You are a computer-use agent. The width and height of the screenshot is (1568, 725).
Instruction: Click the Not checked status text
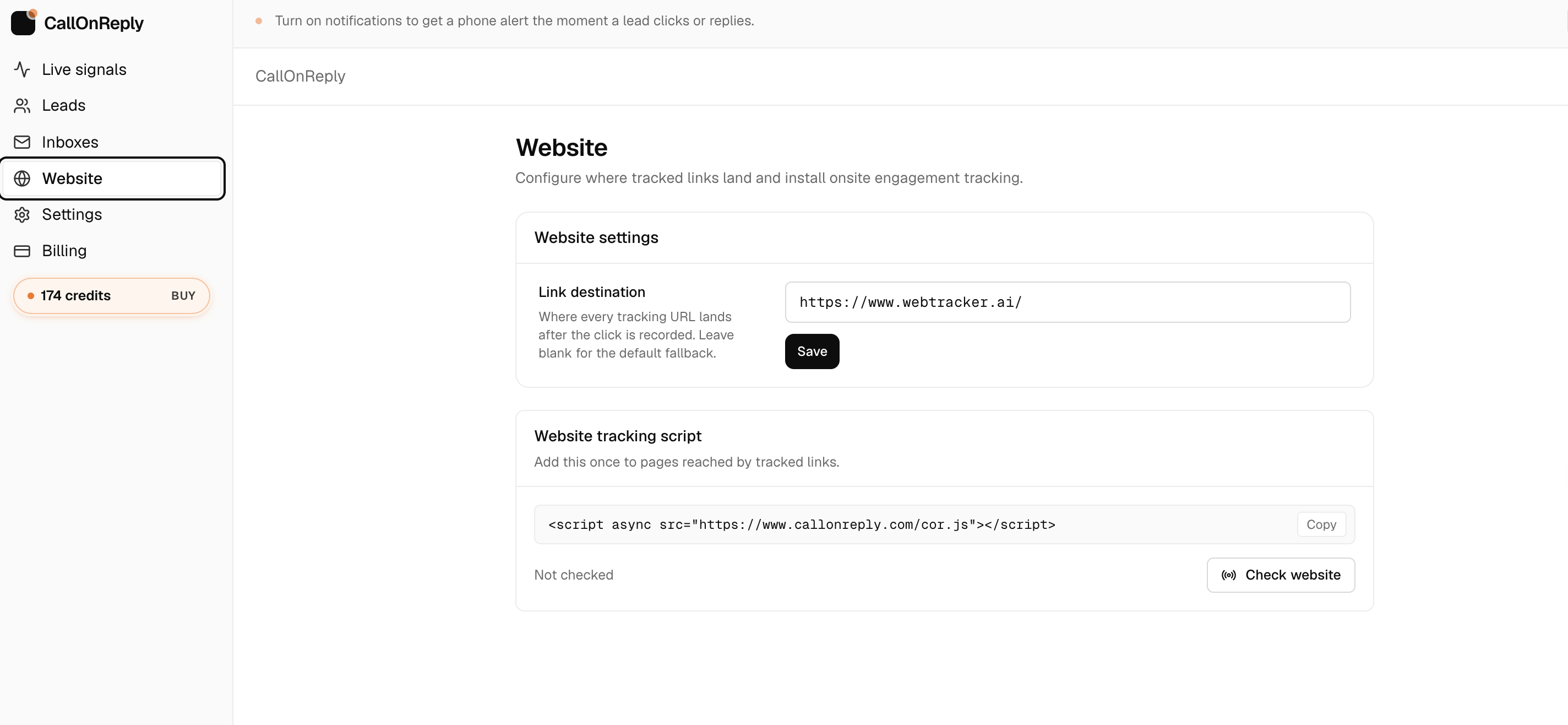[x=573, y=575]
